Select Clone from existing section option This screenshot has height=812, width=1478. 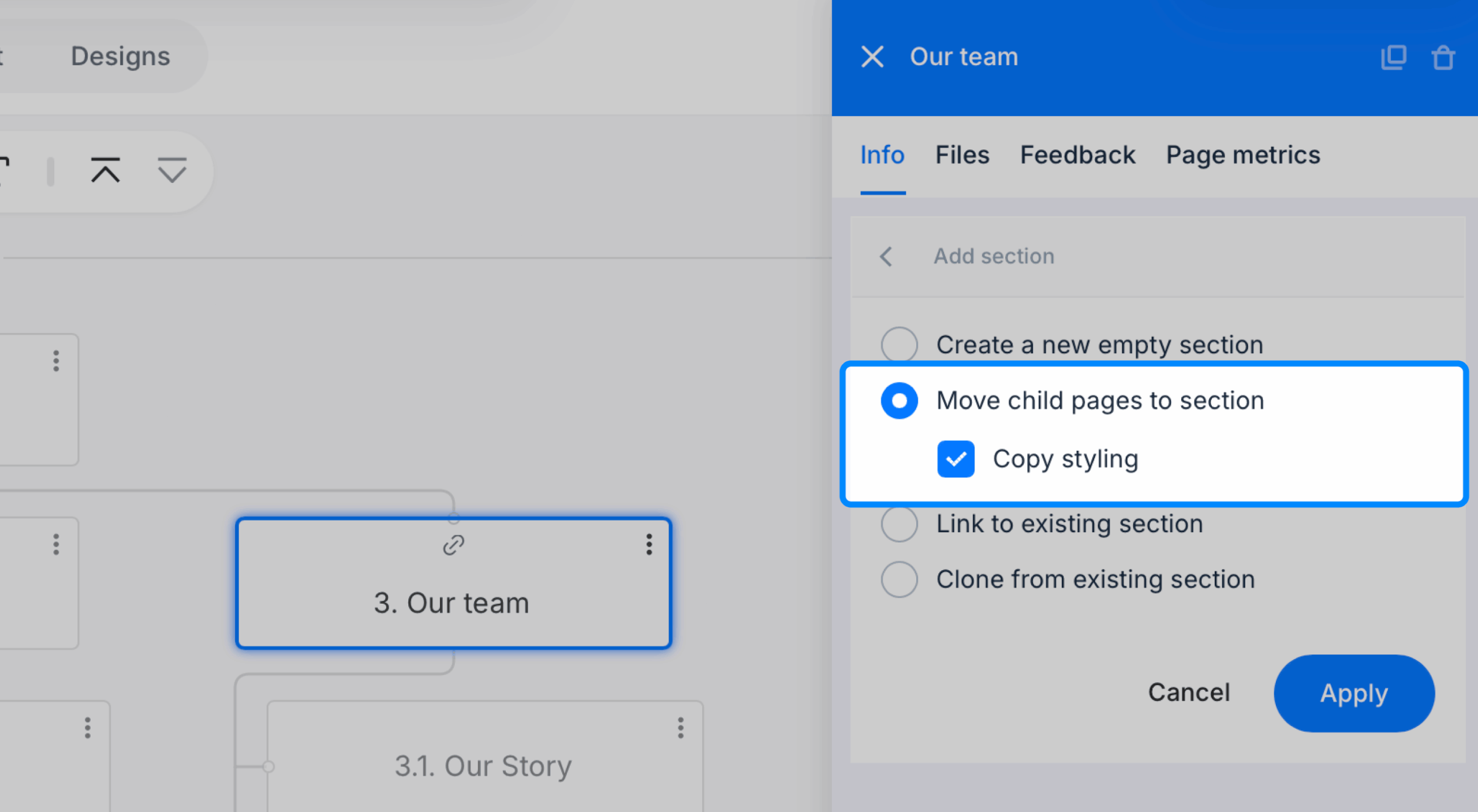coord(899,579)
